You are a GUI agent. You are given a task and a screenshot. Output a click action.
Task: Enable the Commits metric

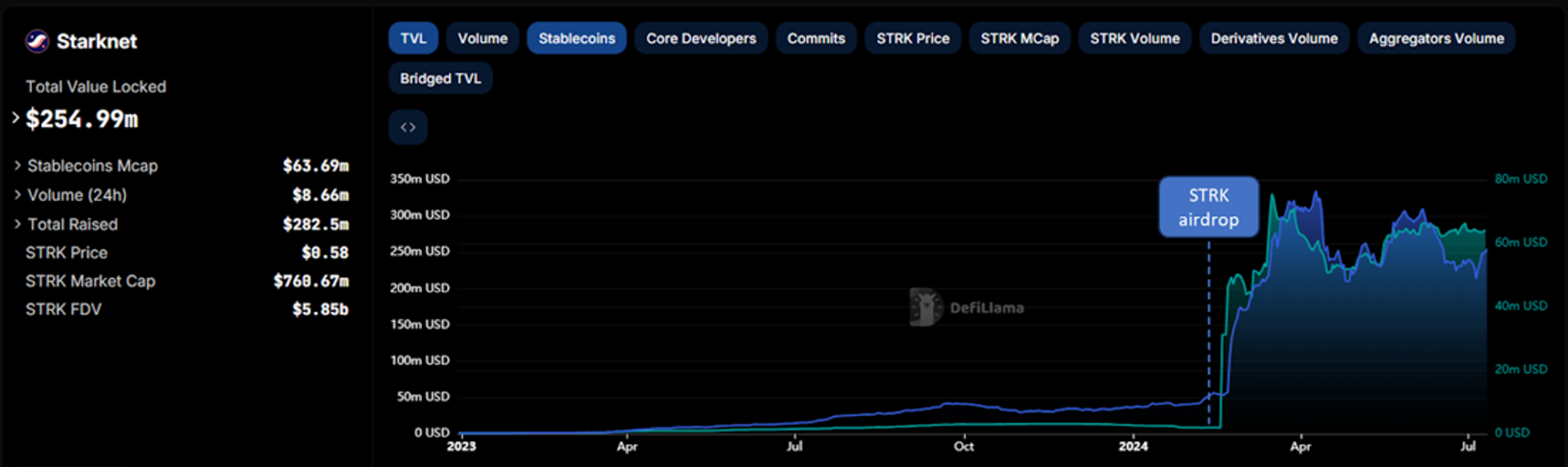(816, 38)
